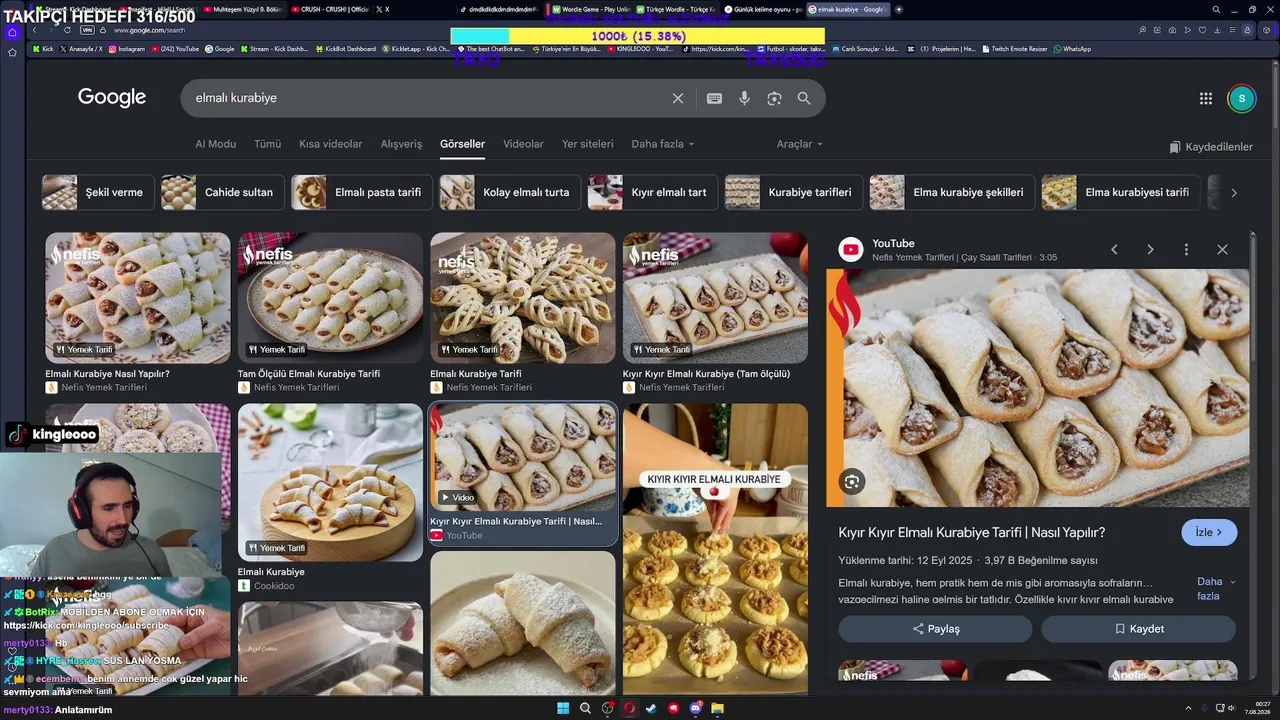Go to the Google logo homepage
The width and height of the screenshot is (1280, 720).
(x=112, y=97)
